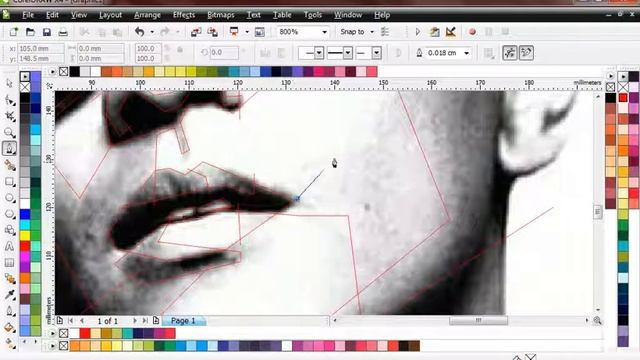Go to the previous page arrow
Image resolution: width=640 pixels, height=360 pixels.
[82, 321]
